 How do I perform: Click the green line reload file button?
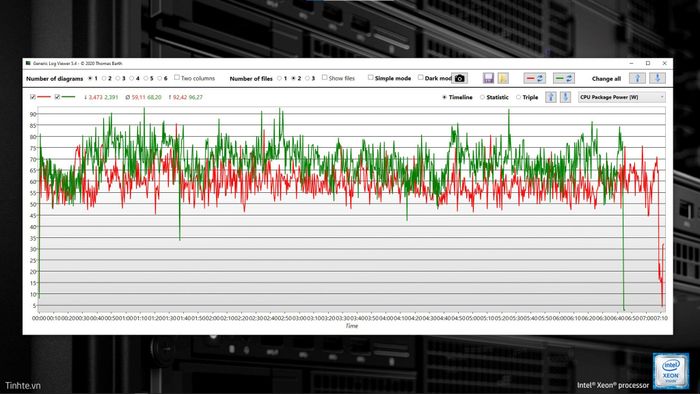pyautogui.click(x=563, y=79)
